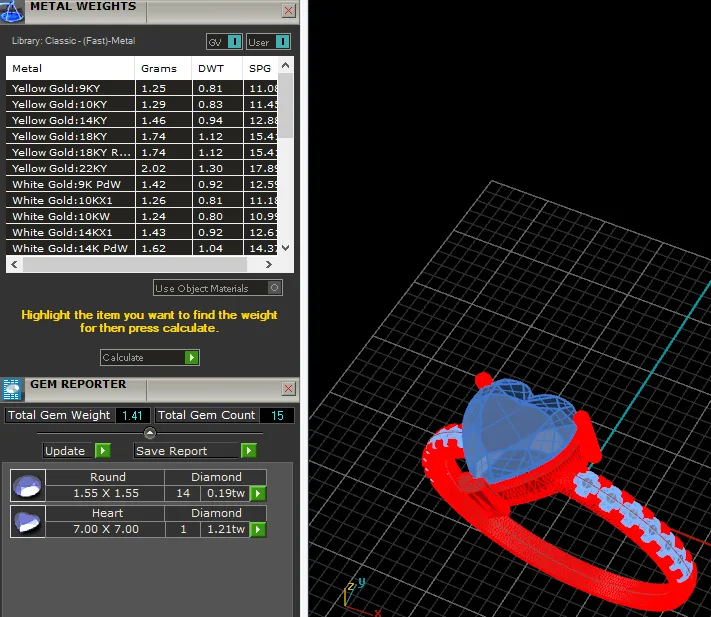711x617 pixels.
Task: Click the 7.00 X 7.00 size cell
Action: coord(106,529)
